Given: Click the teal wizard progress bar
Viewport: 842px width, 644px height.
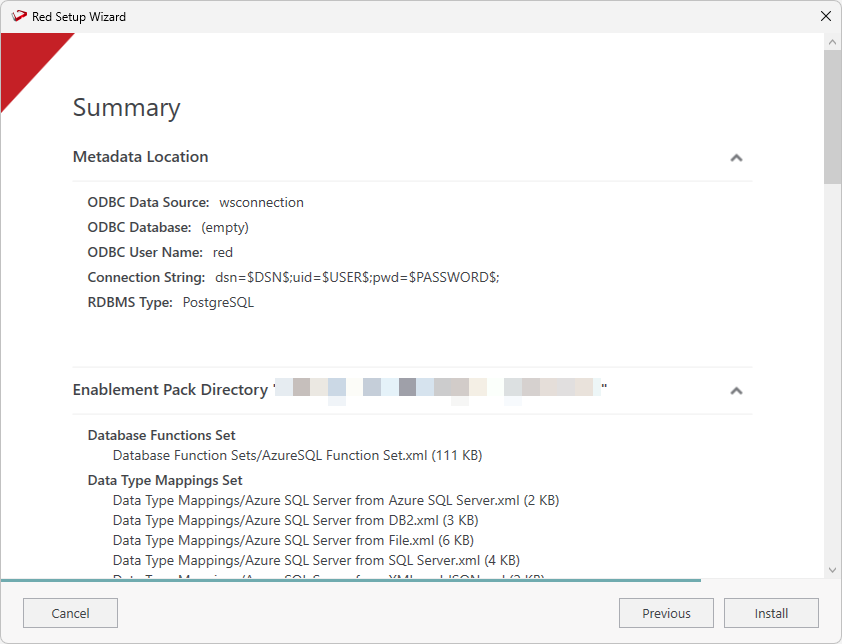Looking at the screenshot, I should pos(350,580).
